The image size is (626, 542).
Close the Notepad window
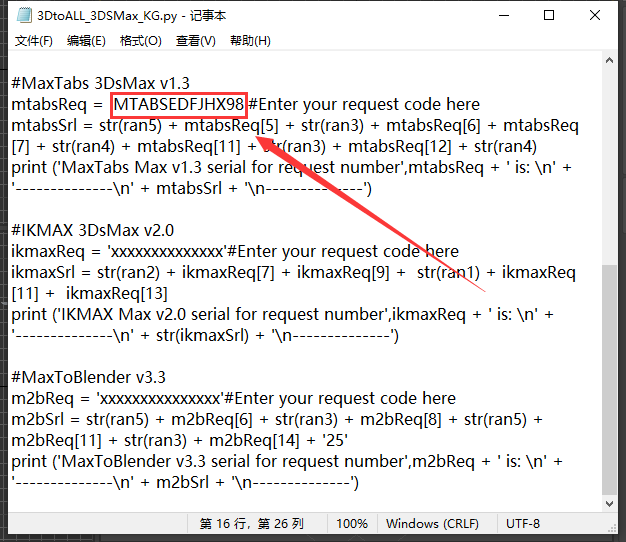click(595, 16)
